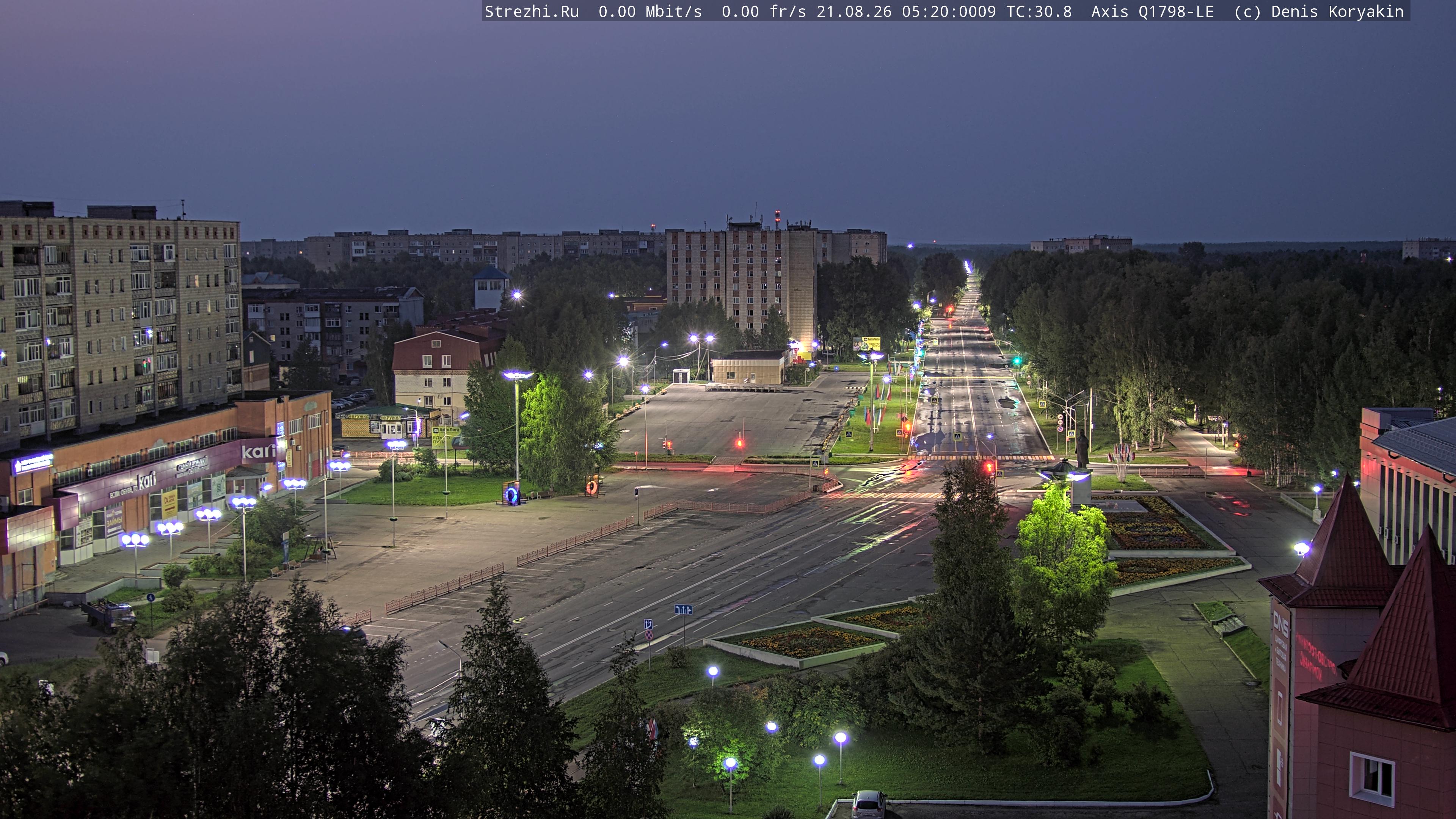Image resolution: width=1456 pixels, height=819 pixels.
Task: Click the "0.00 fr/s" frame rate value
Action: tap(764, 12)
